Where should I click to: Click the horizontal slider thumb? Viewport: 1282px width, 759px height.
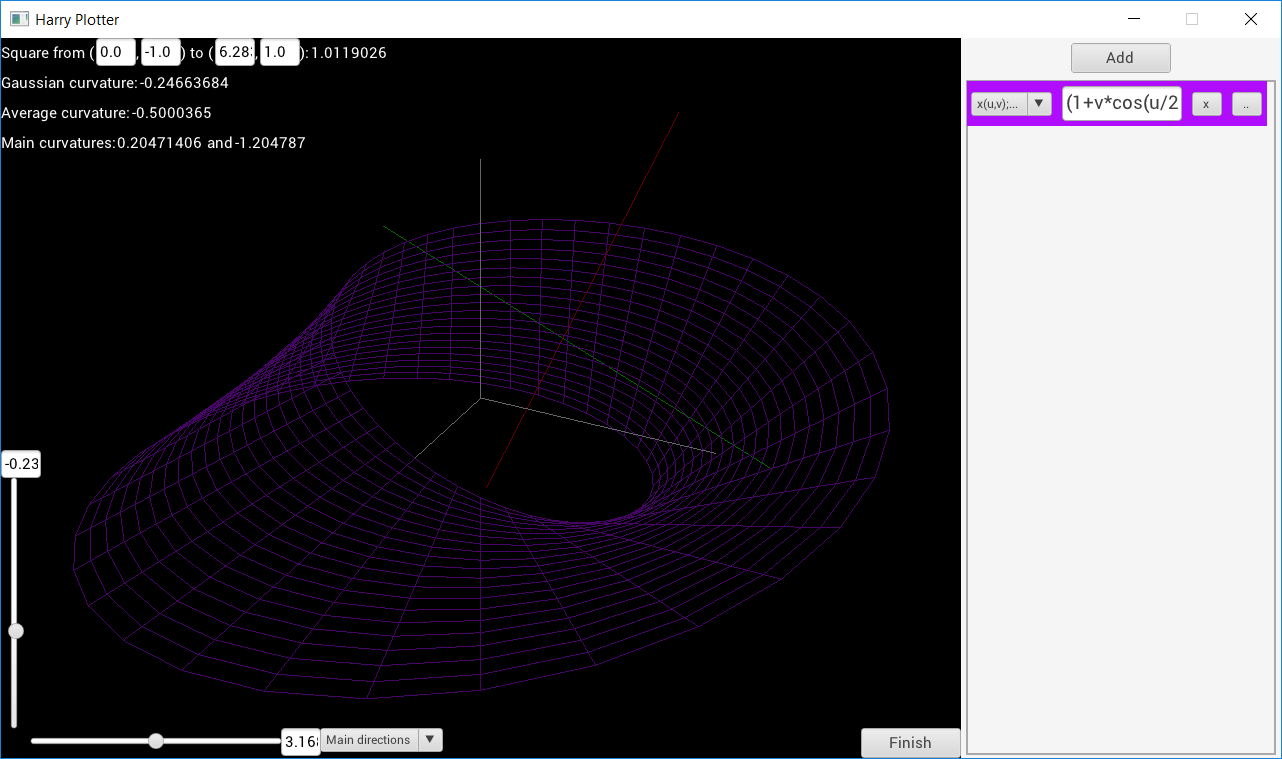[156, 741]
